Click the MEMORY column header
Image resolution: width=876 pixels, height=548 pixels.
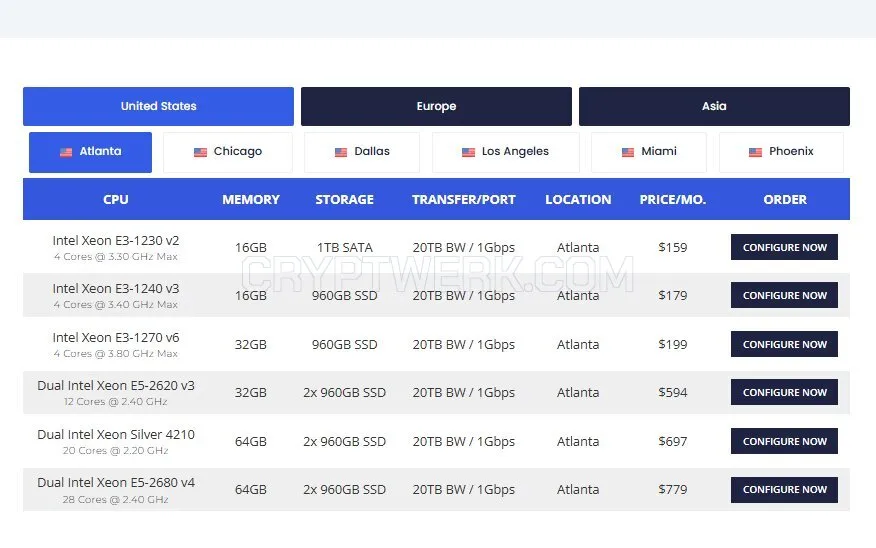coord(251,199)
